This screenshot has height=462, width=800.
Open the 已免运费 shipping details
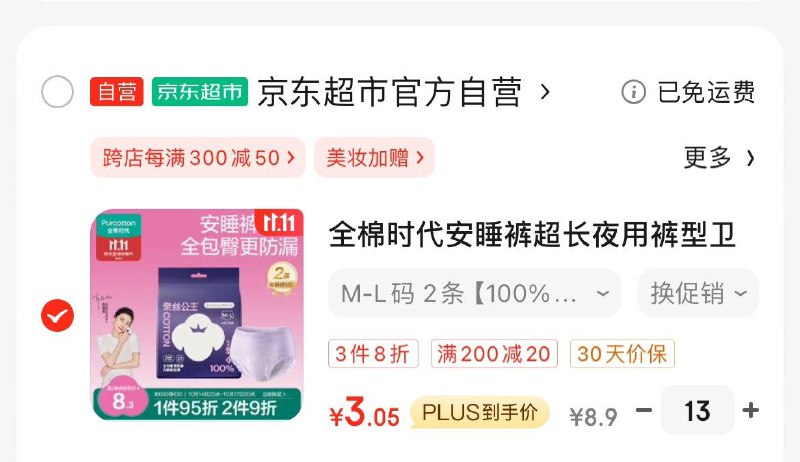(x=706, y=92)
